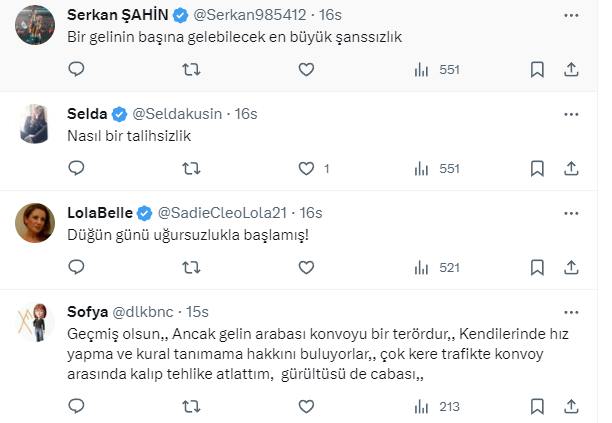This screenshot has height=423, width=612.
Task: Open more options on Sofya's tweet
Action: (570, 312)
